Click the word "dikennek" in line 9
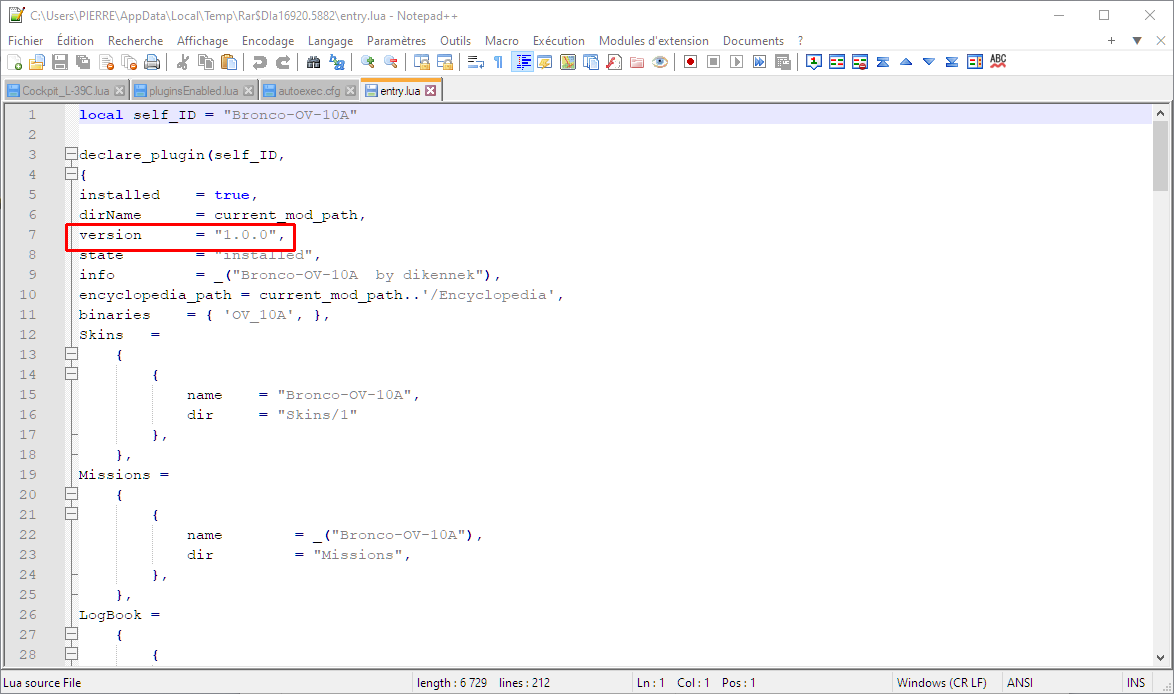The image size is (1174, 694). click(438, 275)
